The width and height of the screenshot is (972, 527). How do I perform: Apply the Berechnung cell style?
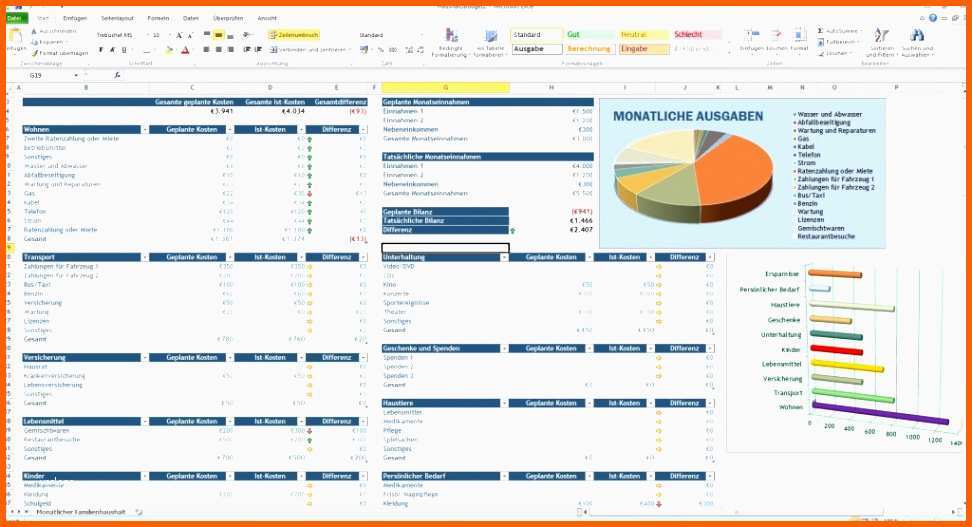[590, 49]
